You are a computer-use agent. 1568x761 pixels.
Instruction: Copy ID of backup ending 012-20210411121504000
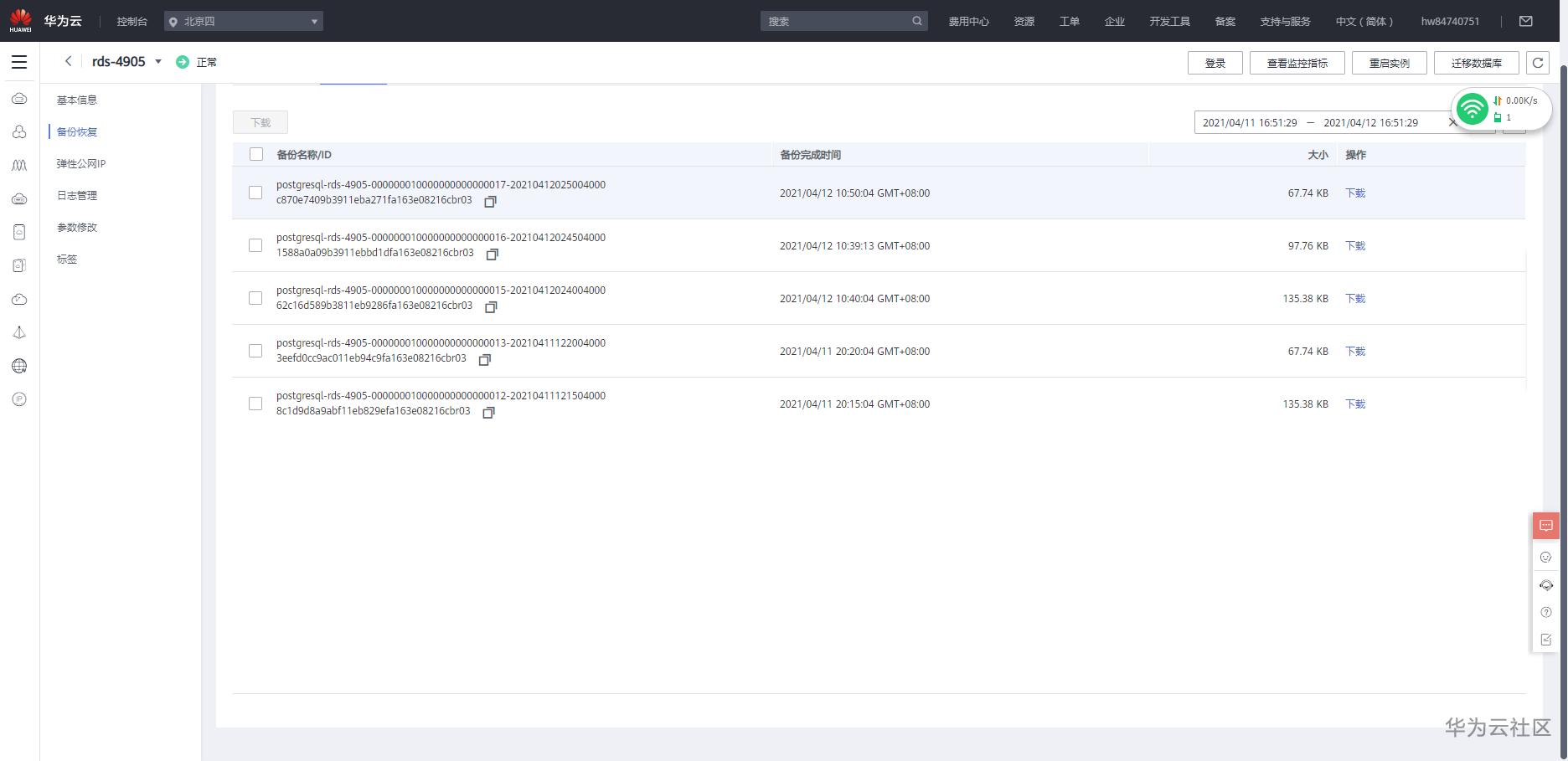point(489,413)
